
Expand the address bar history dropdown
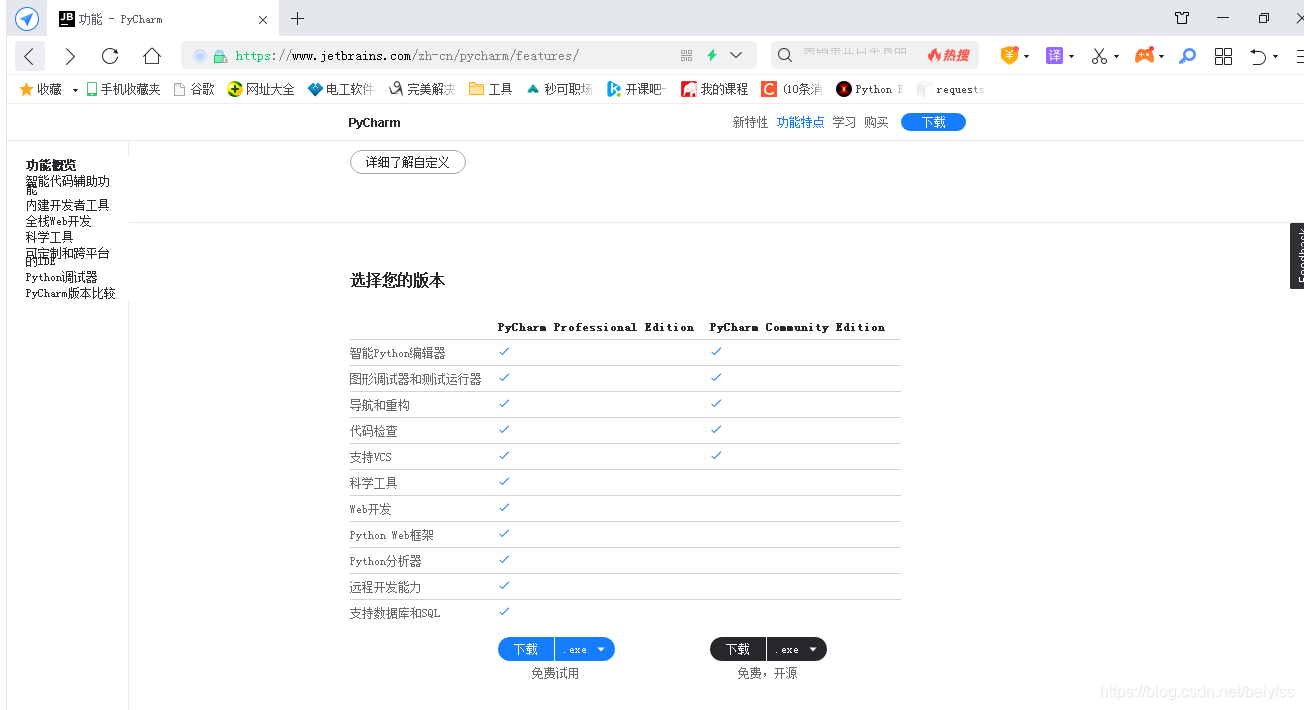736,56
